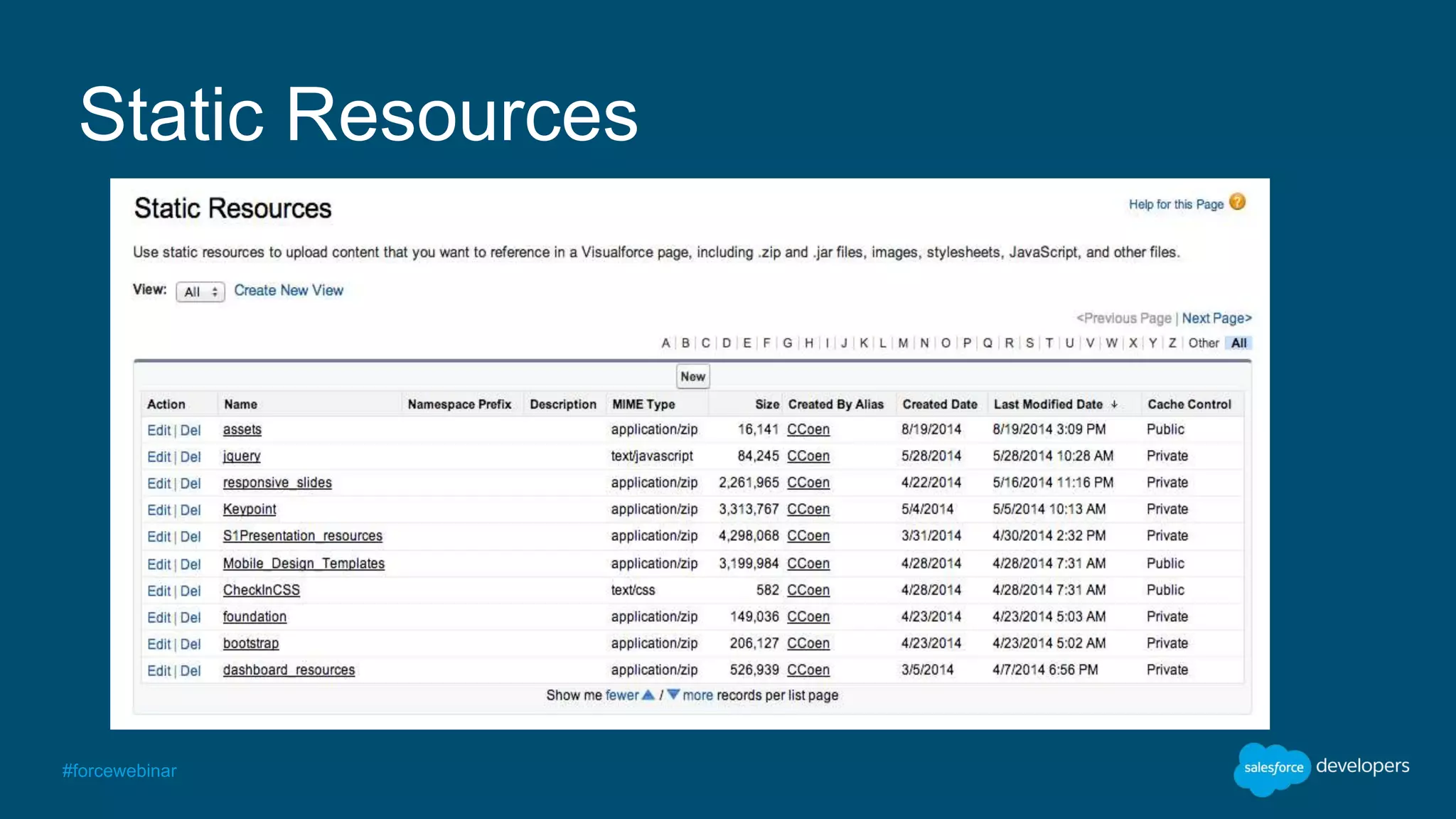The width and height of the screenshot is (1456, 819).
Task: Open the jquery resource
Action: (x=242, y=456)
